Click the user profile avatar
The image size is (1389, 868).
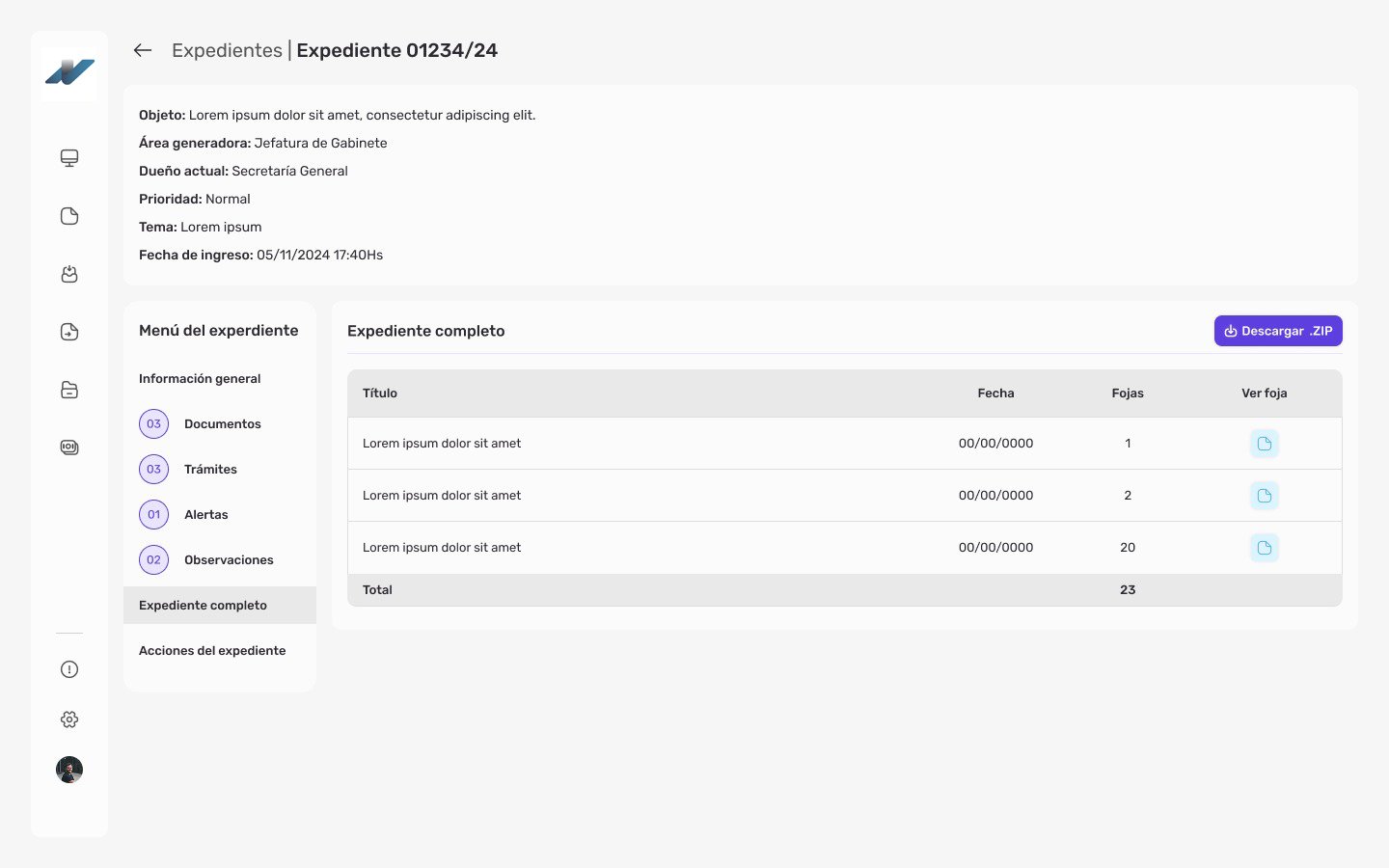click(69, 770)
